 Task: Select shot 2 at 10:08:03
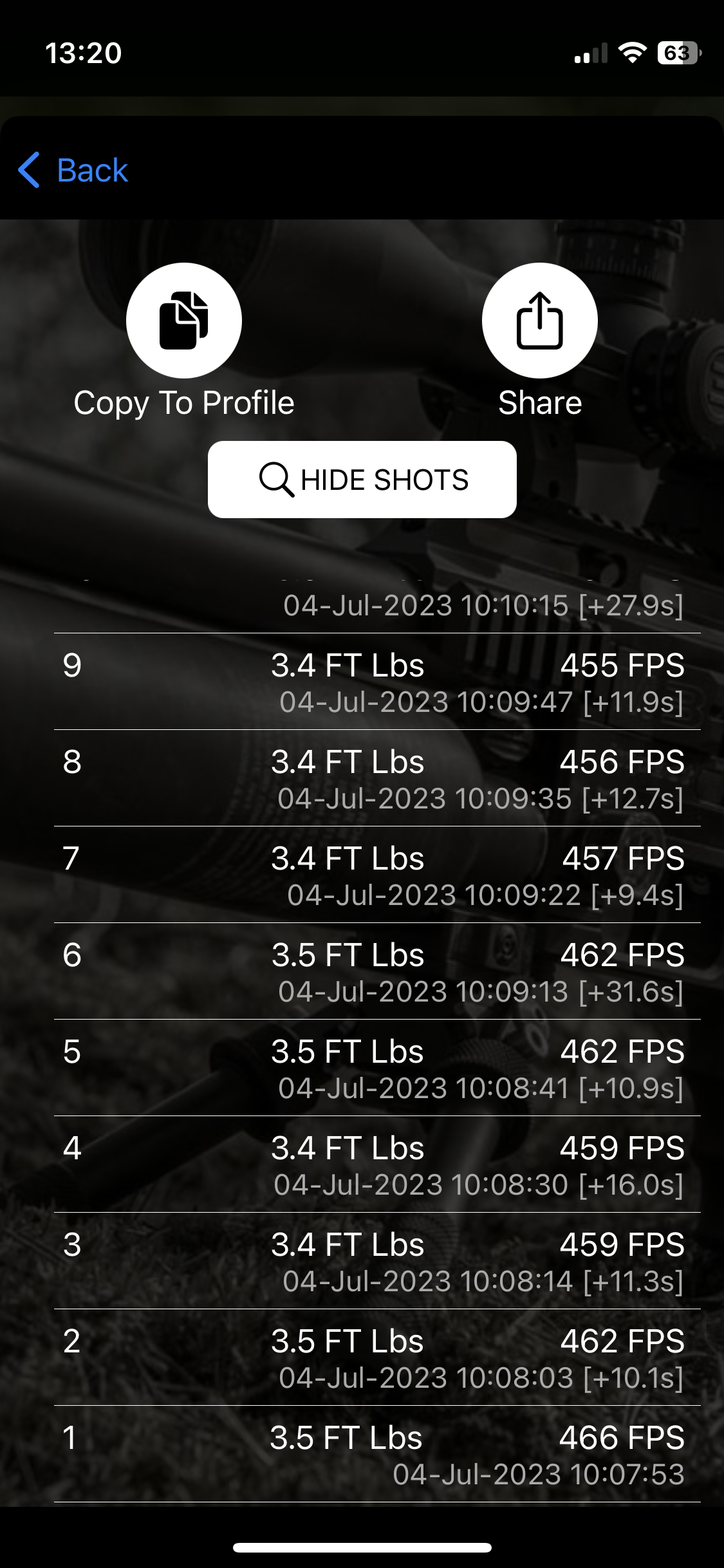tap(377, 1358)
